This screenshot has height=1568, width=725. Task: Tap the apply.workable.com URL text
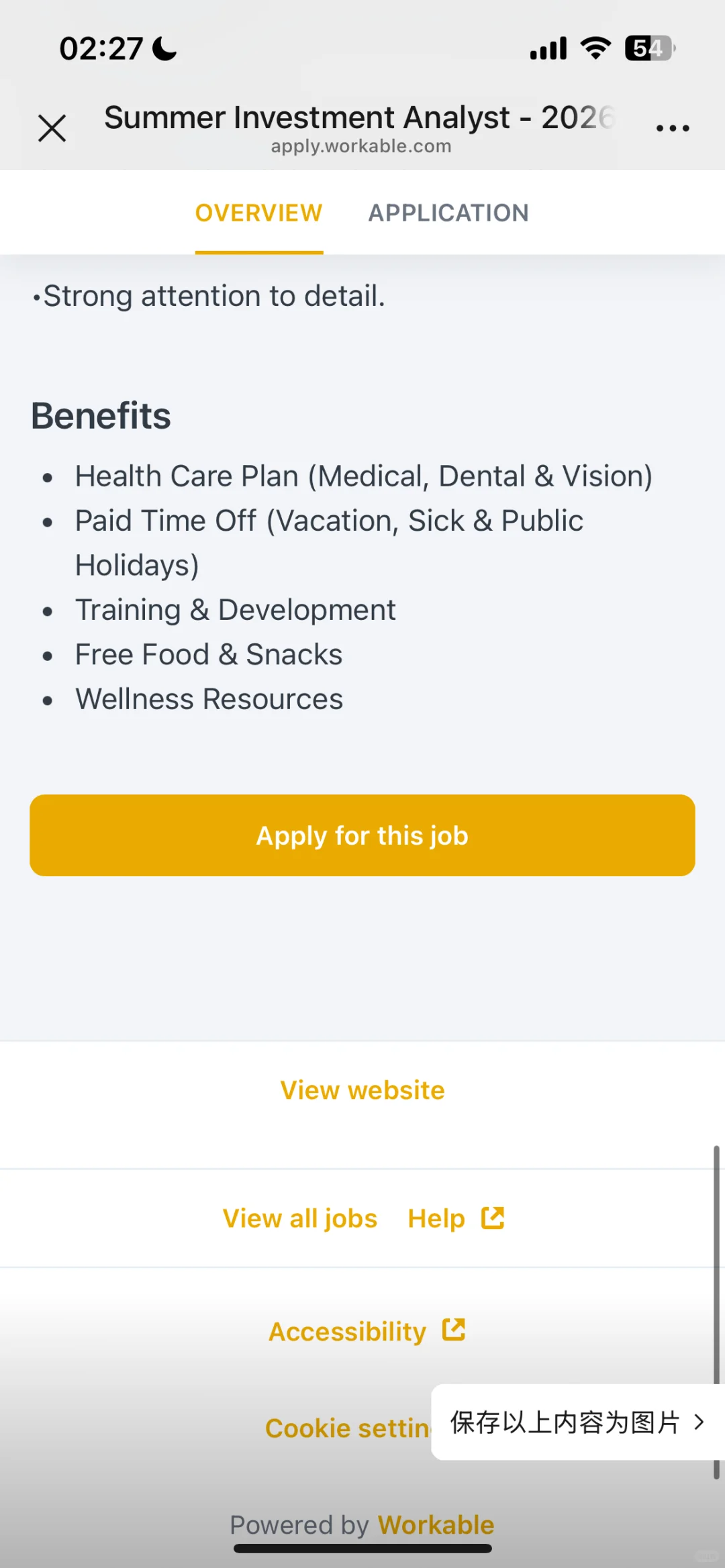[x=361, y=146]
